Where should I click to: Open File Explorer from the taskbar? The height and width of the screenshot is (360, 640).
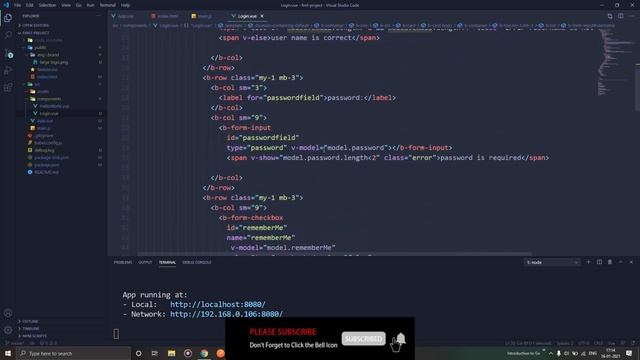pyautogui.click(x=171, y=353)
